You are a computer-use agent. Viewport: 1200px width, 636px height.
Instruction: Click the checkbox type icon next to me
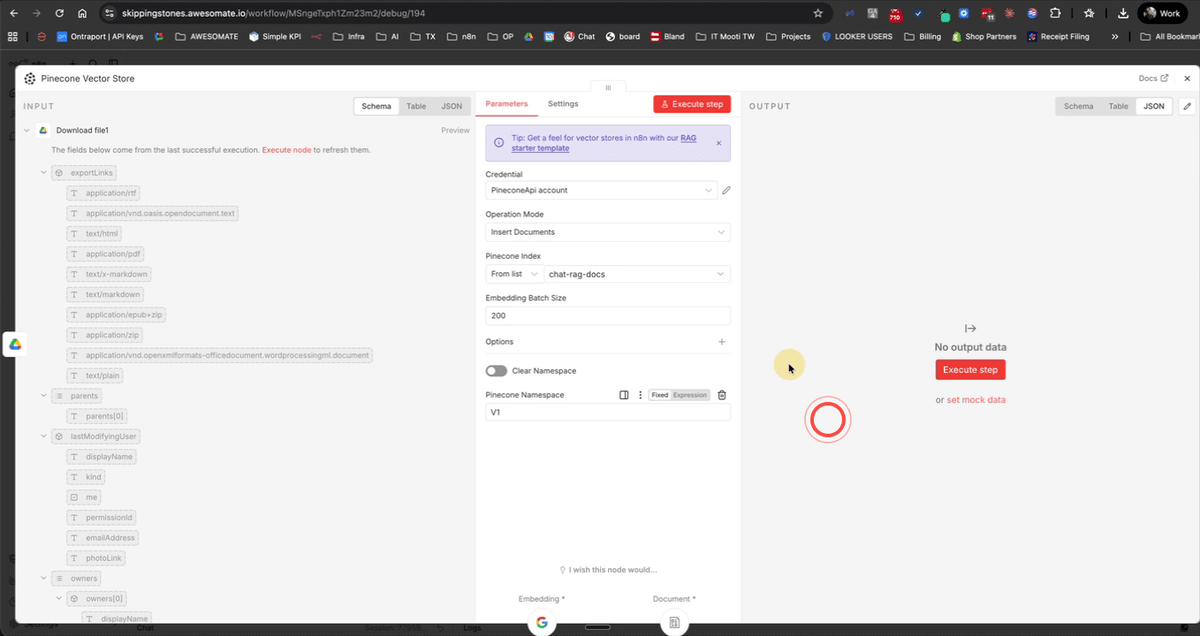coord(73,497)
